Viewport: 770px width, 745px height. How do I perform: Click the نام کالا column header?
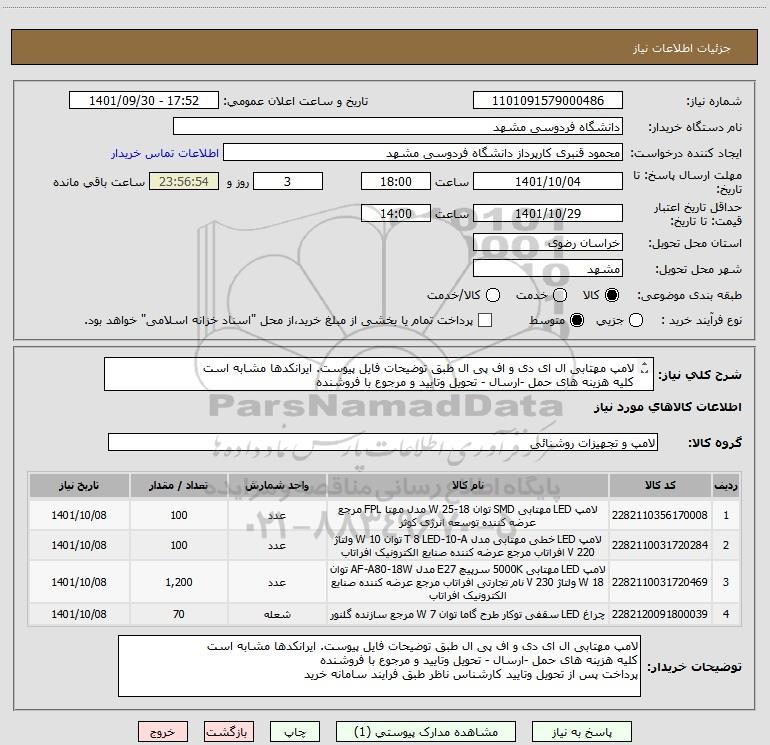coord(468,486)
